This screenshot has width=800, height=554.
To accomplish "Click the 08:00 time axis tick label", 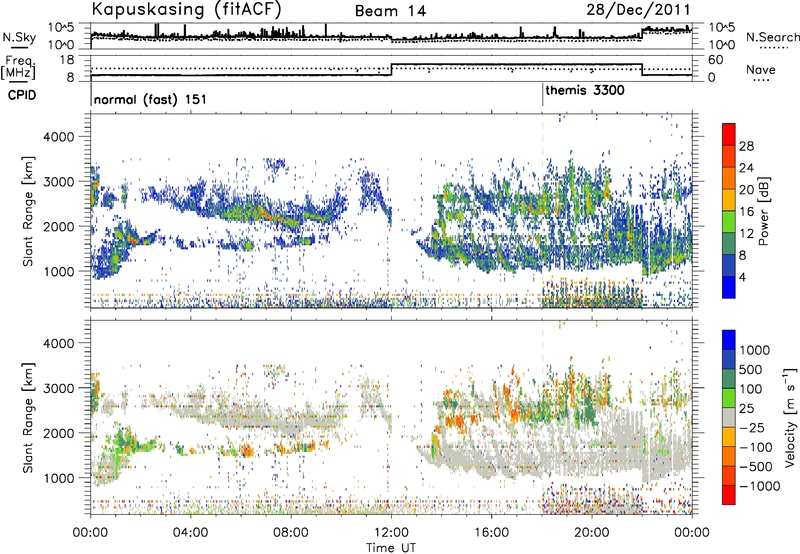I will click(x=291, y=533).
